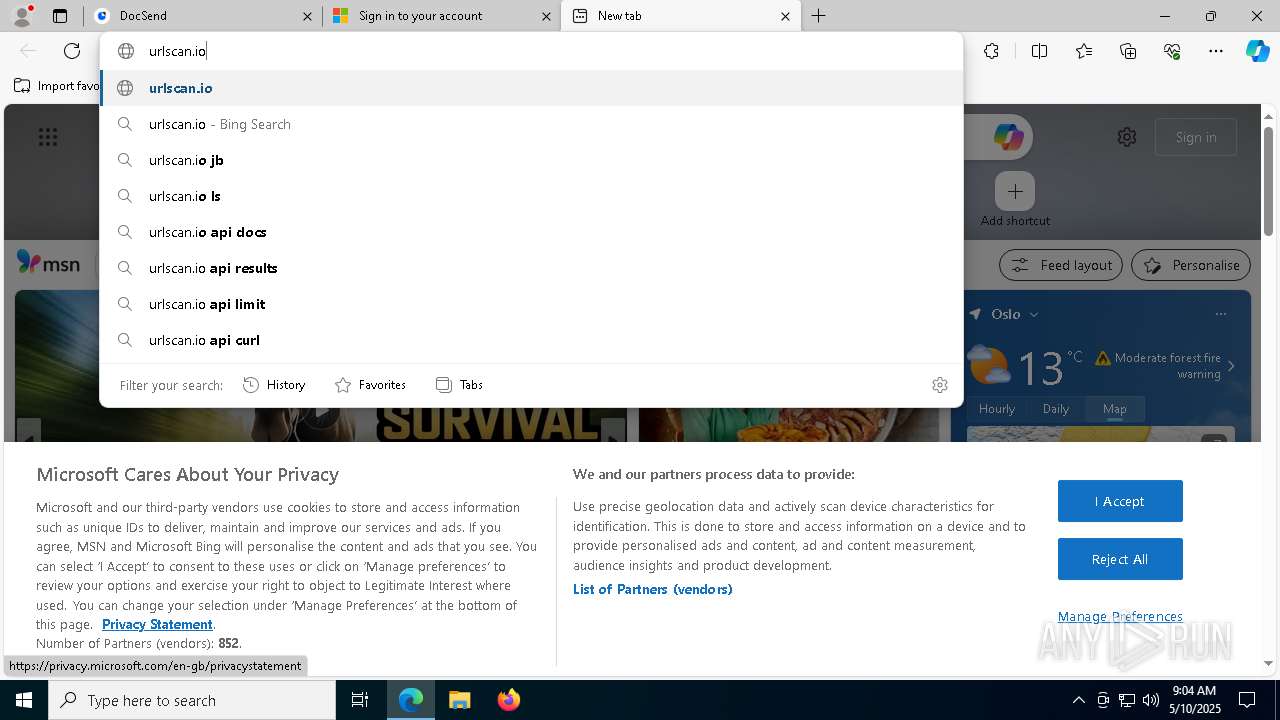Filter search by Favorites
The image size is (1280, 720).
[x=370, y=385]
